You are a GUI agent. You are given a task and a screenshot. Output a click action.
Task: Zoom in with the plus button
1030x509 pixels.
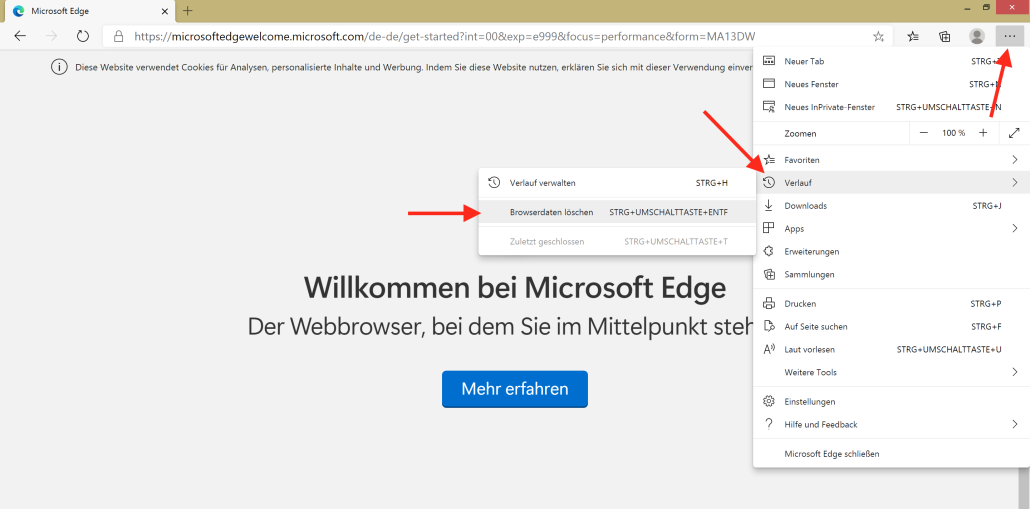tap(983, 133)
